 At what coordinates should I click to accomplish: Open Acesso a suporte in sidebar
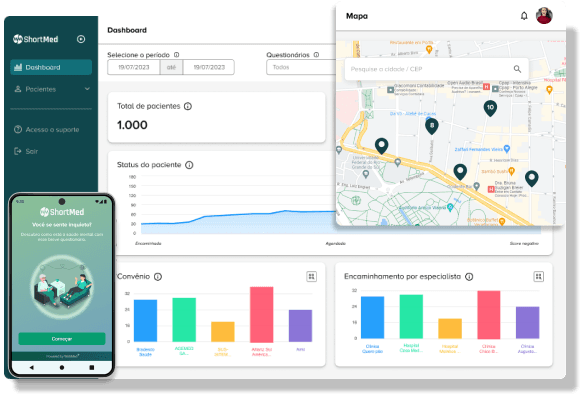[47, 130]
